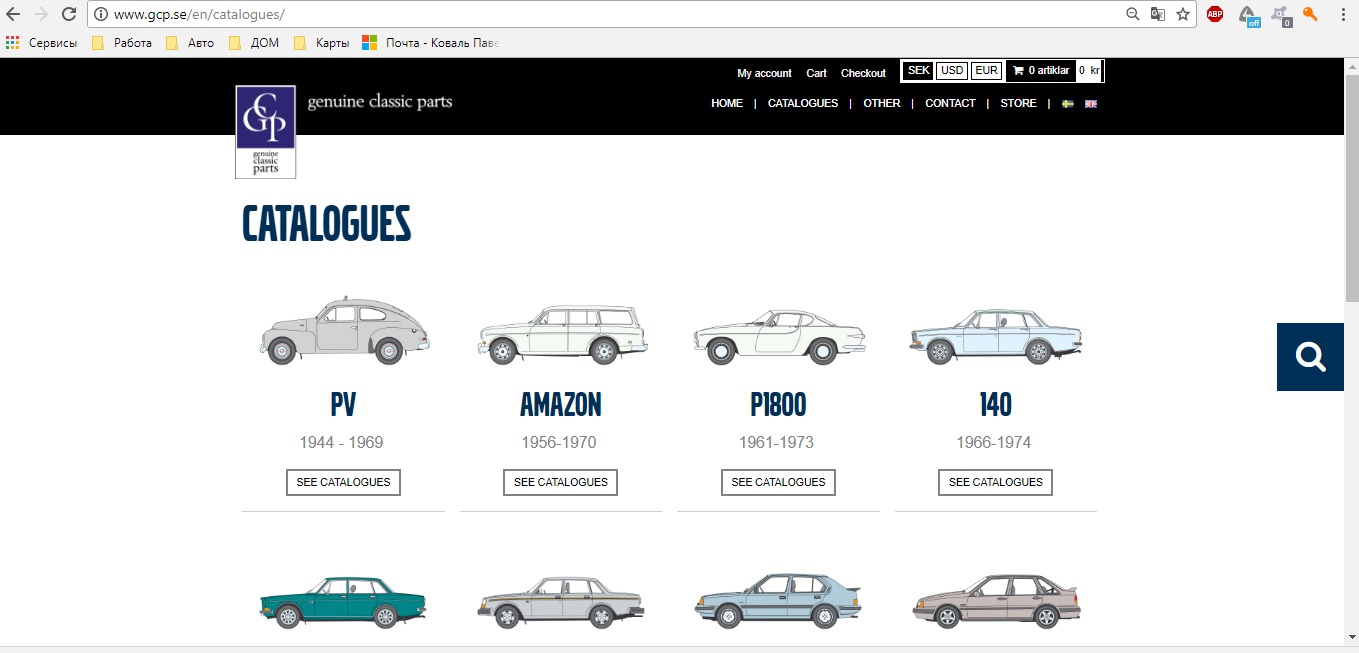The image size is (1359, 653).
Task: Click the translate page icon in address bar
Action: [x=1158, y=14]
